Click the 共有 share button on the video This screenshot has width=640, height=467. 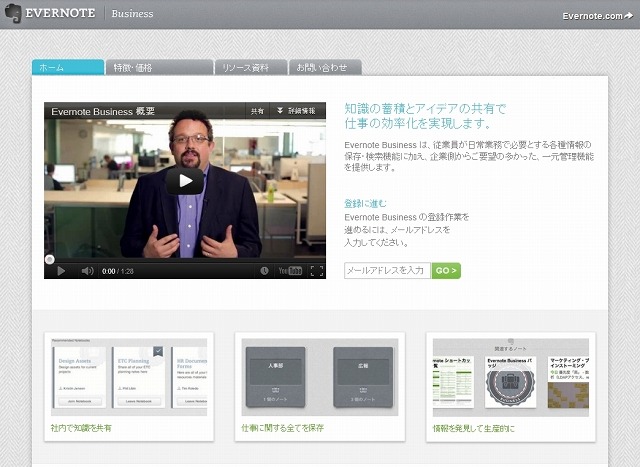point(257,111)
